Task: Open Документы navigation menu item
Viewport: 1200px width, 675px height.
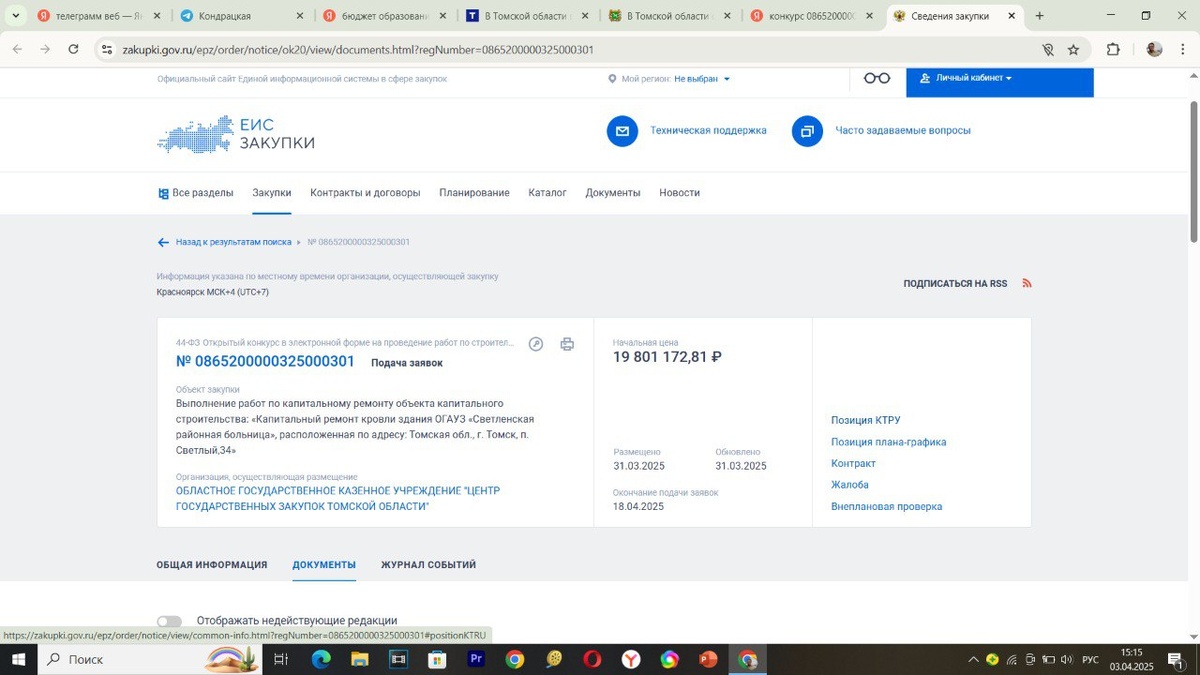Action: [x=613, y=193]
